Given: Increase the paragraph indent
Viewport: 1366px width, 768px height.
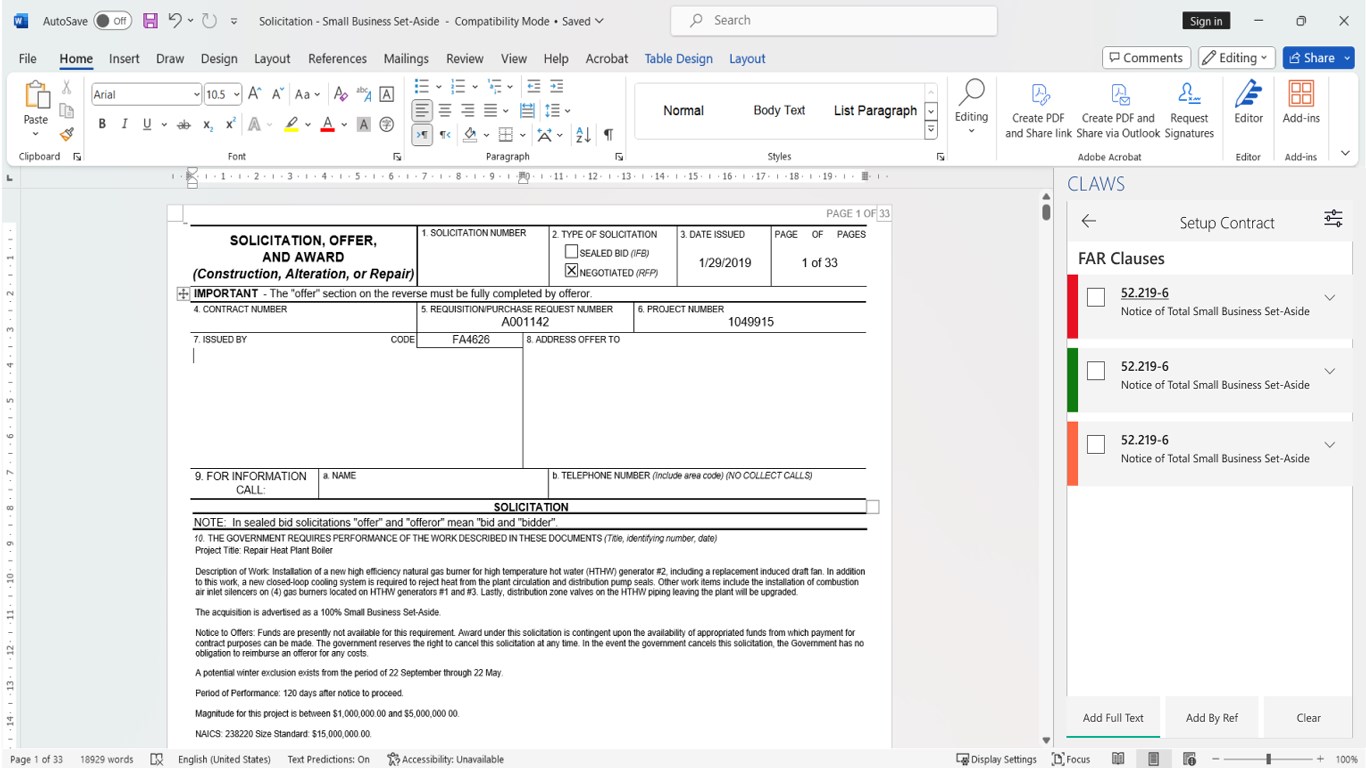Looking at the screenshot, I should [557, 86].
